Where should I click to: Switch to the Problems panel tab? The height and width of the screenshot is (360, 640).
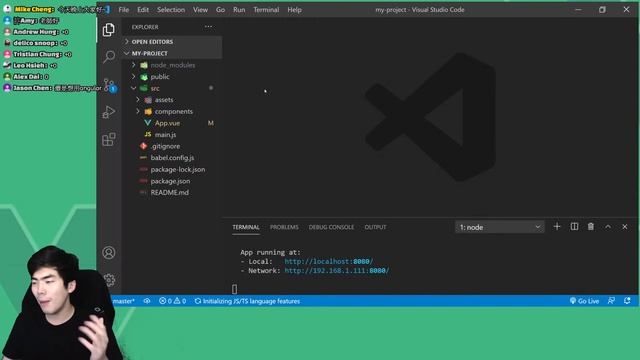coord(284,227)
